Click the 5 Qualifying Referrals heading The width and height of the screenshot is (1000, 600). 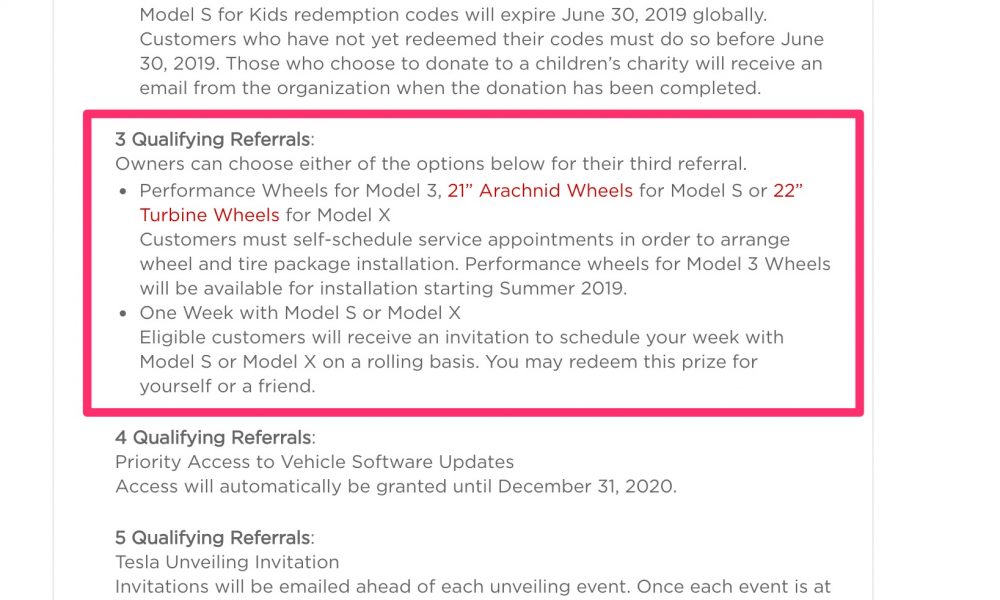[214, 538]
